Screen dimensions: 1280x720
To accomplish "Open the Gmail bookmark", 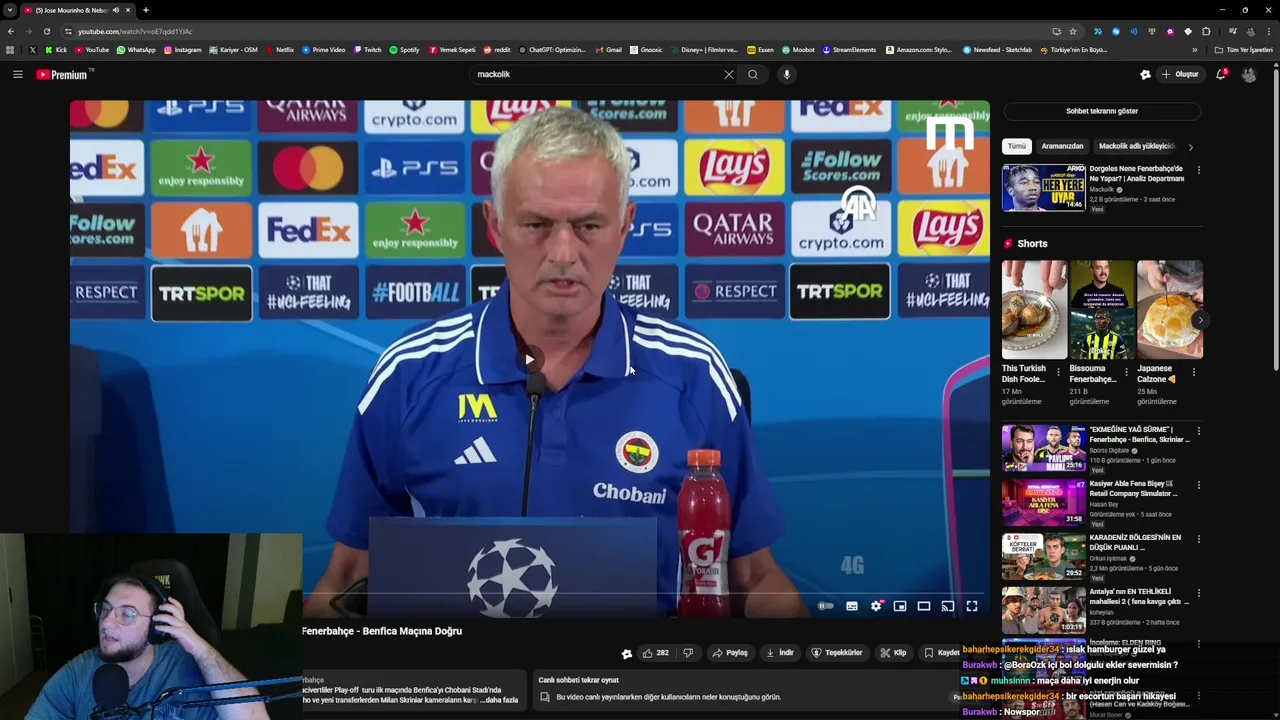I will pyautogui.click(x=608, y=49).
